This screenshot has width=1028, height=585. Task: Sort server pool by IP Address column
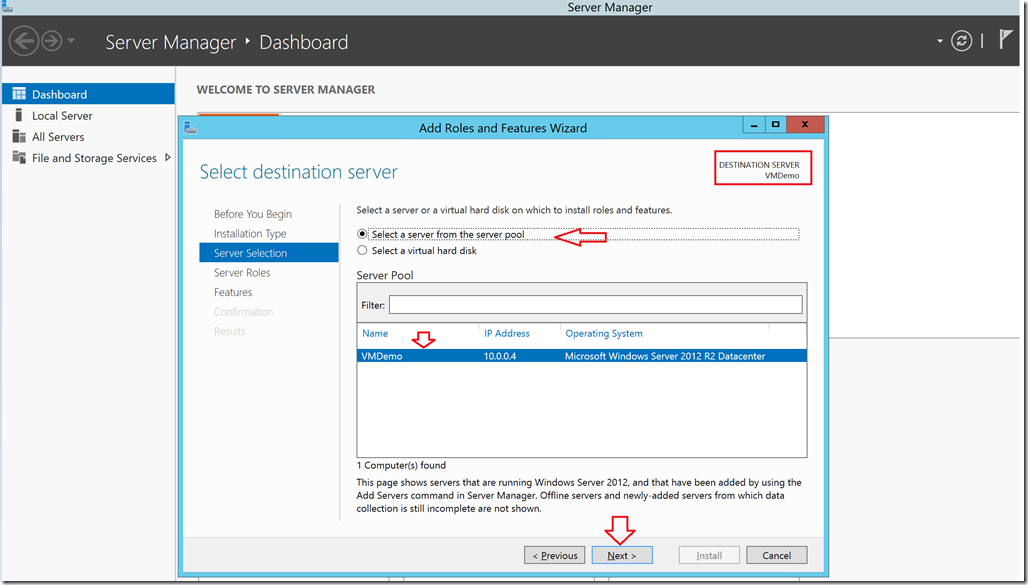507,333
